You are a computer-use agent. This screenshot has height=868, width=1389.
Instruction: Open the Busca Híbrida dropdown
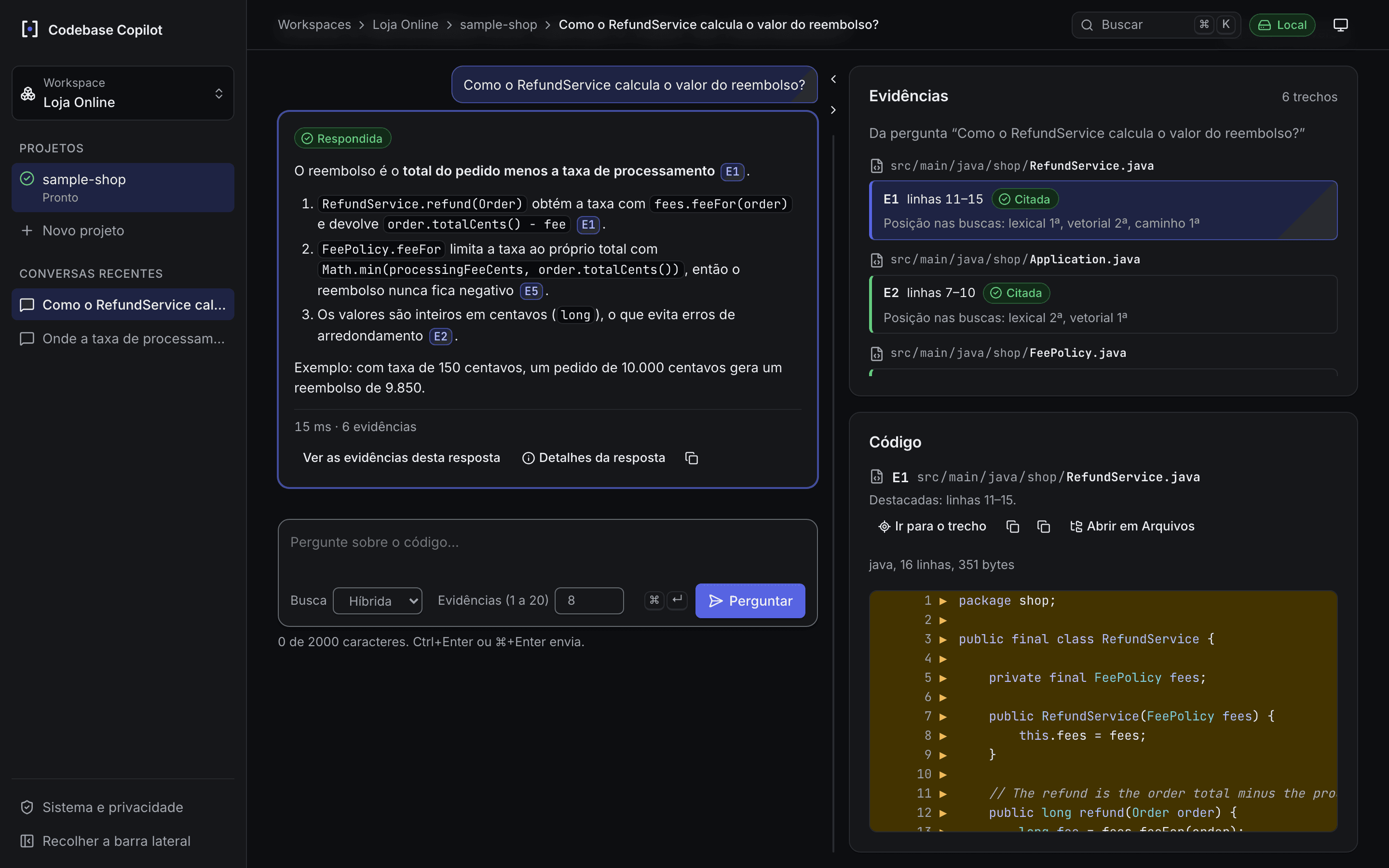point(378,600)
